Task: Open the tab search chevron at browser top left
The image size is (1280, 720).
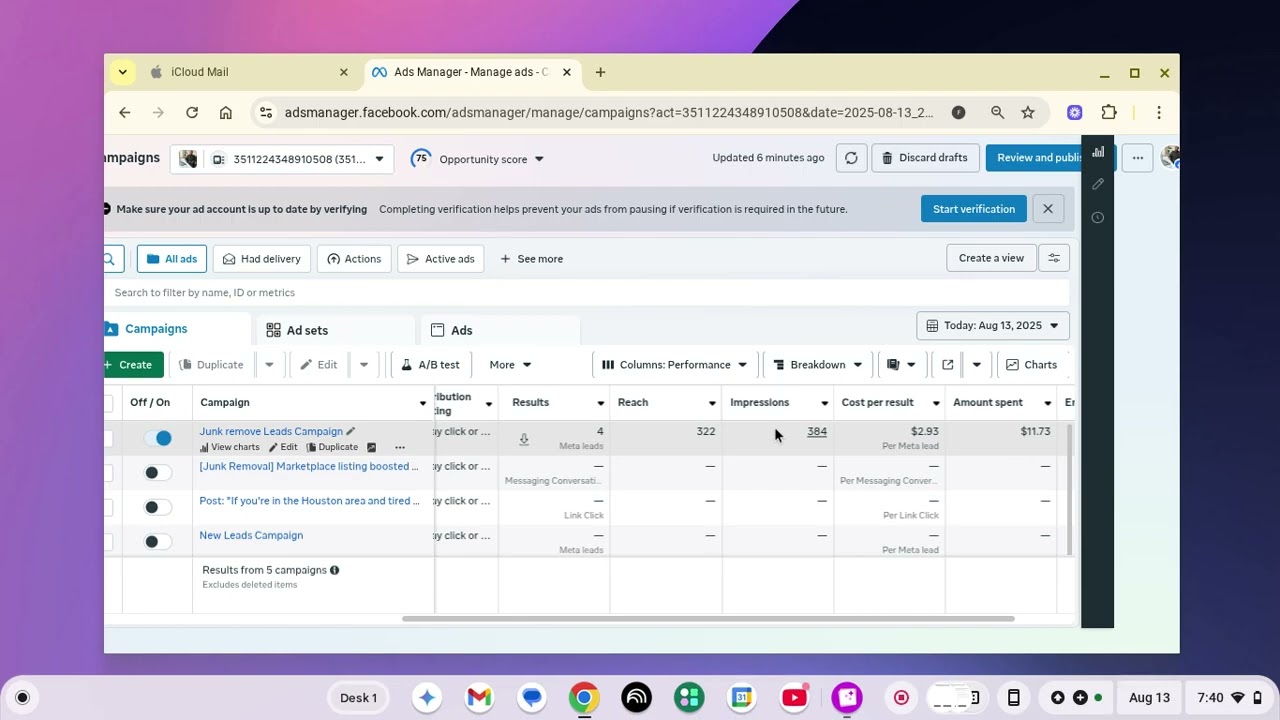Action: click(x=122, y=72)
